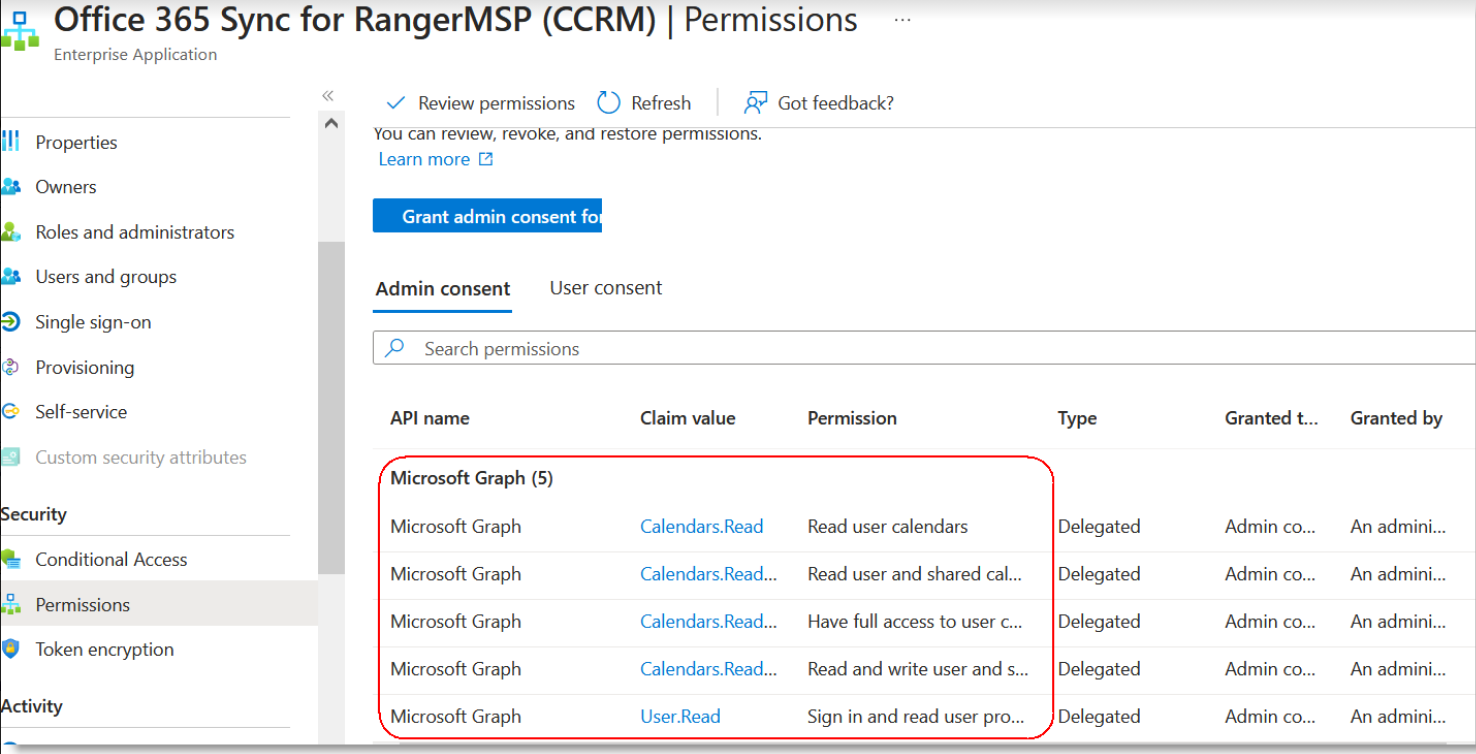Click the Owners people icon
This screenshot has width=1476, height=754.
coord(10,187)
